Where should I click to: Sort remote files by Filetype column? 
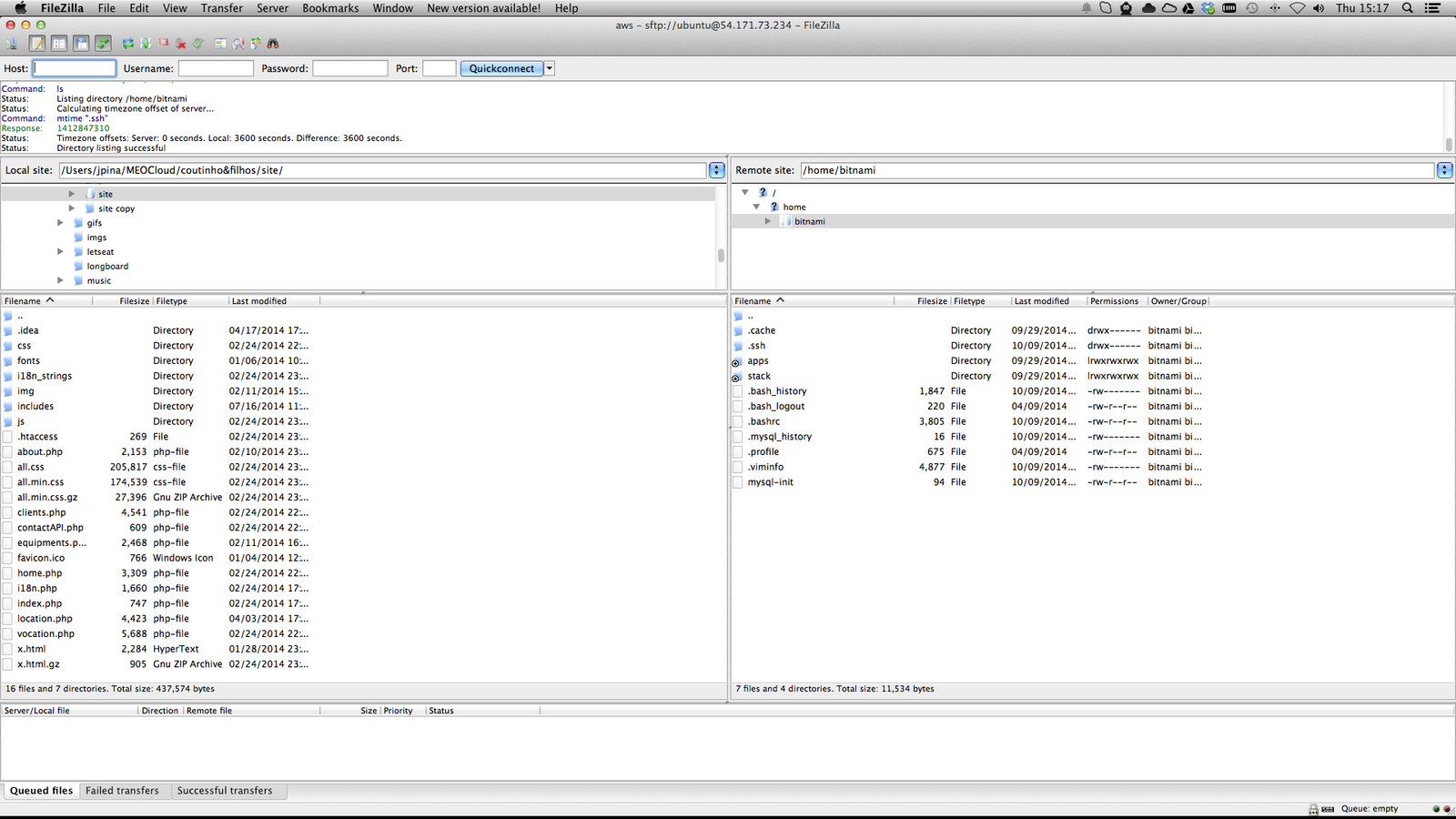pyautogui.click(x=980, y=301)
